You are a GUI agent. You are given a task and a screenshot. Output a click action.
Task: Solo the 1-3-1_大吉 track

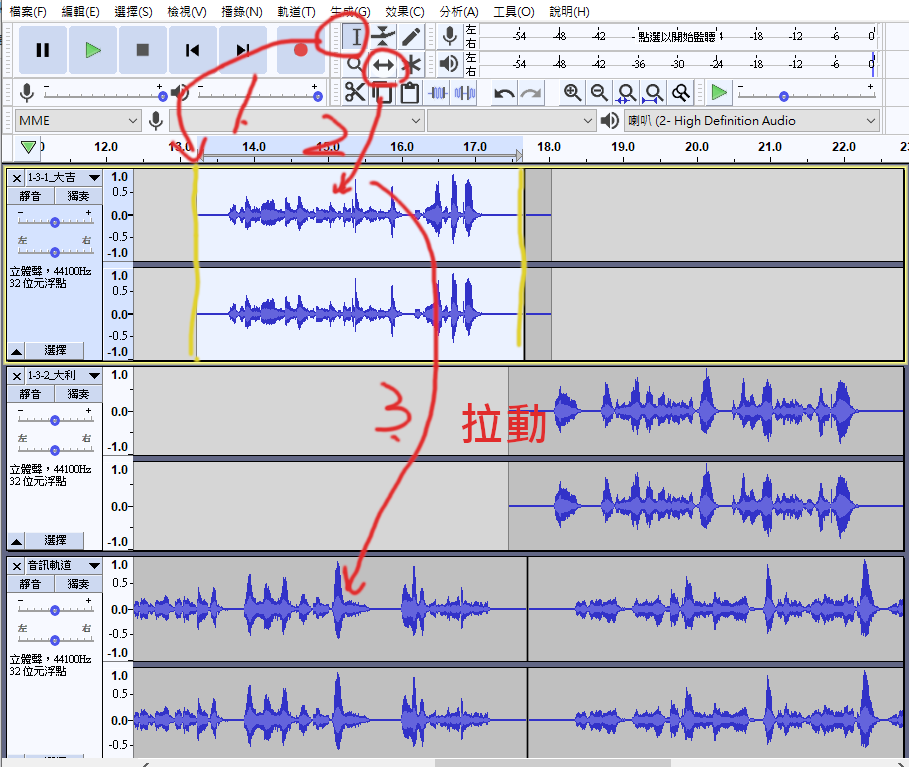coord(78,196)
